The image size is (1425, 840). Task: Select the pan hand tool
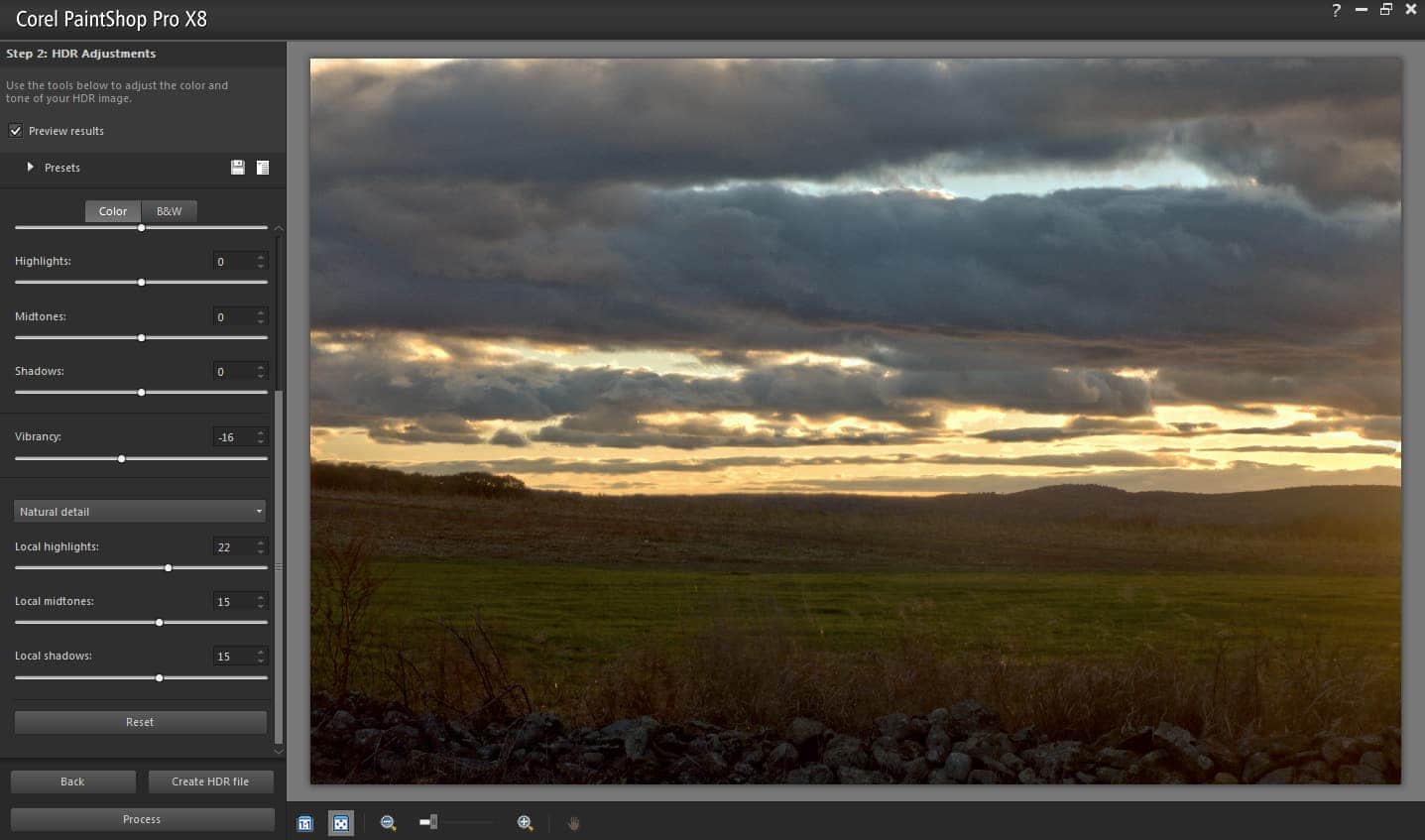click(x=573, y=823)
